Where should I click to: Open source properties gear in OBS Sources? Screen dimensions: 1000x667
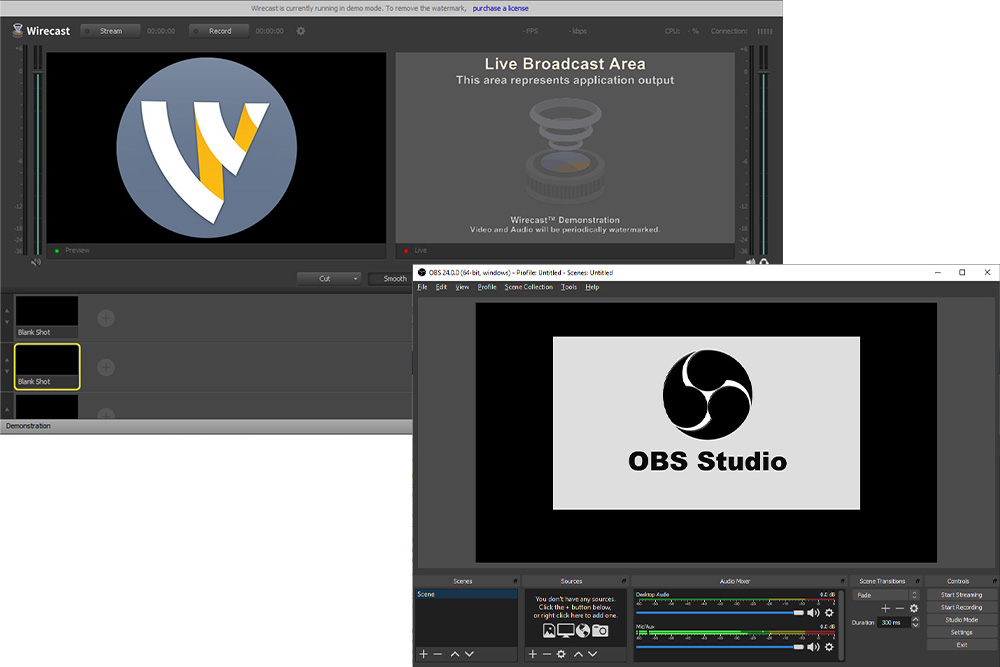click(561, 654)
